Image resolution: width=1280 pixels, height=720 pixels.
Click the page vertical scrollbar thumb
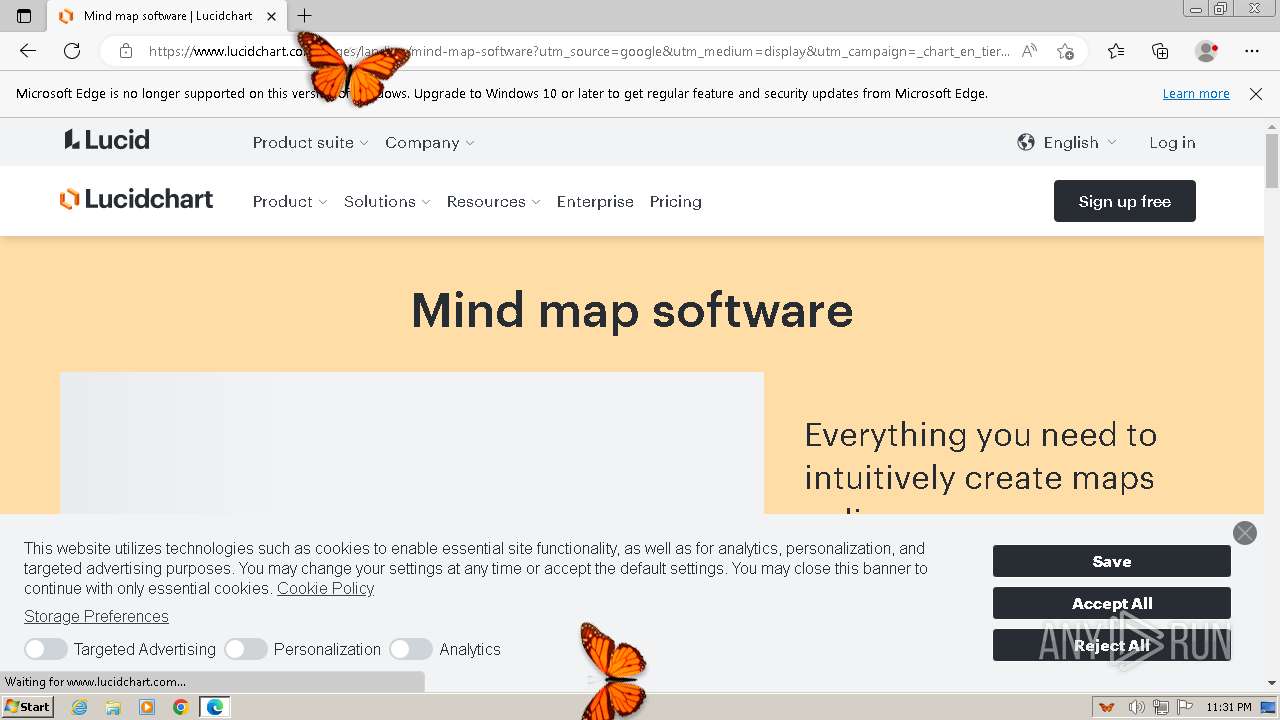coord(1272,160)
